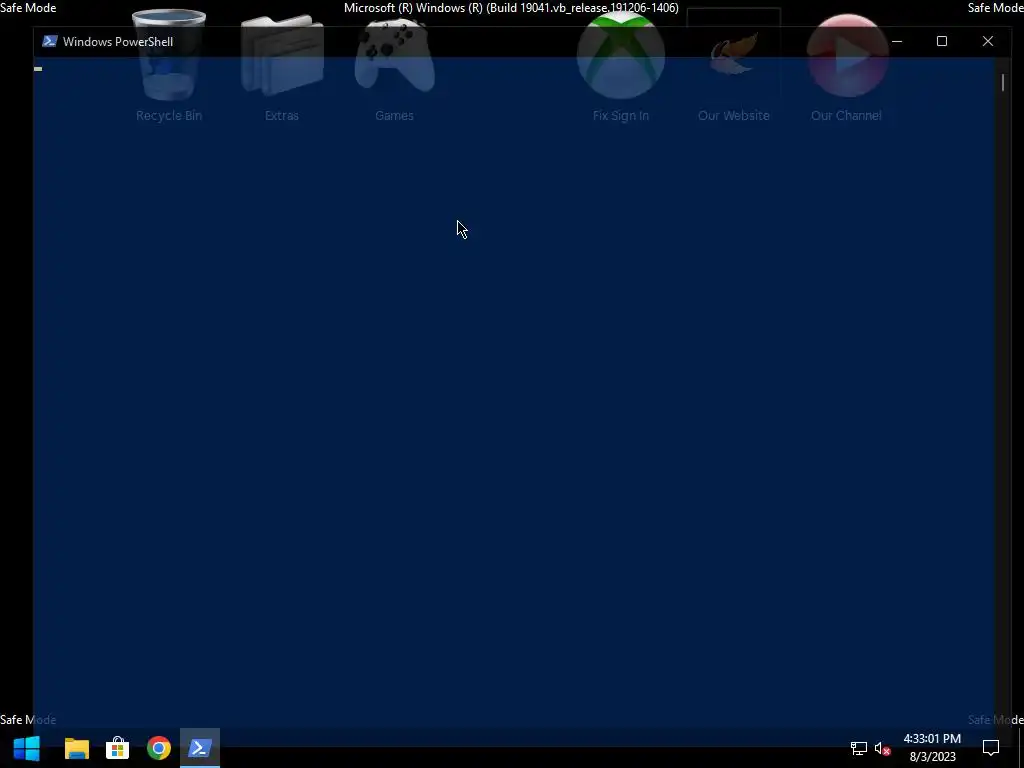Select the Our Website desktop shortcut
This screenshot has width=1024, height=768.
[733, 66]
